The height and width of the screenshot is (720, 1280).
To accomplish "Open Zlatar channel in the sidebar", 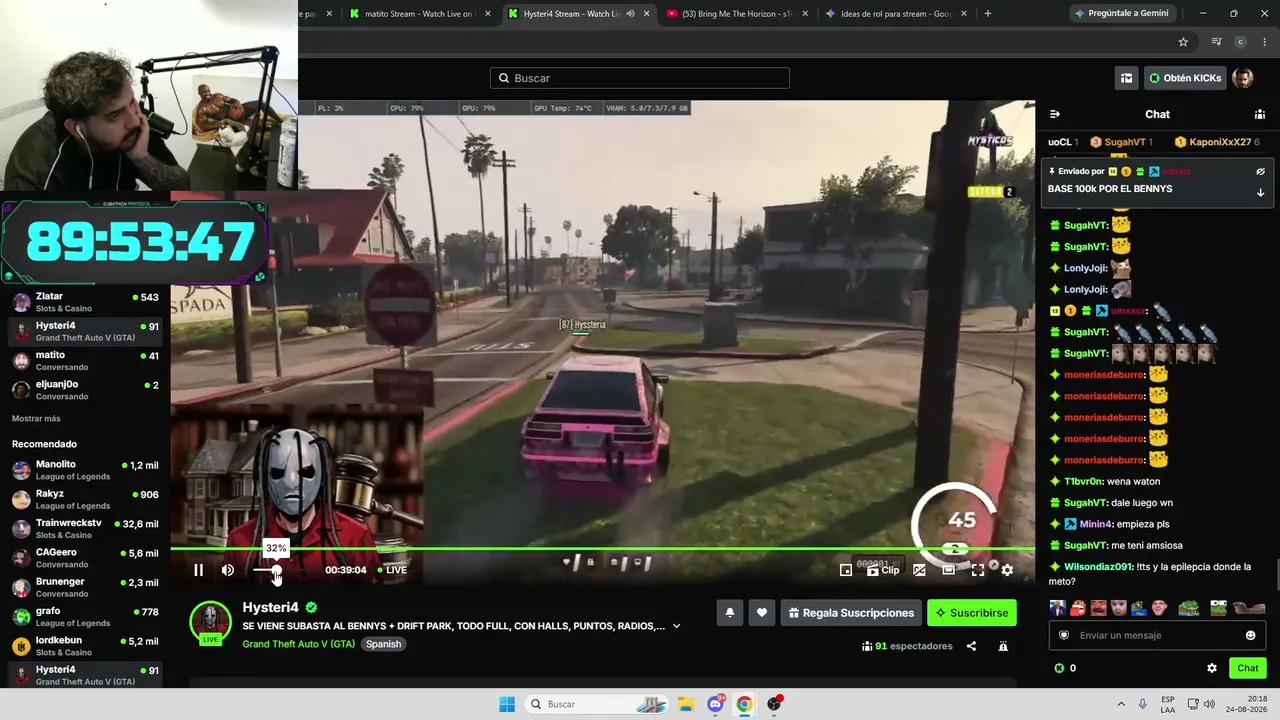I will click(x=85, y=302).
